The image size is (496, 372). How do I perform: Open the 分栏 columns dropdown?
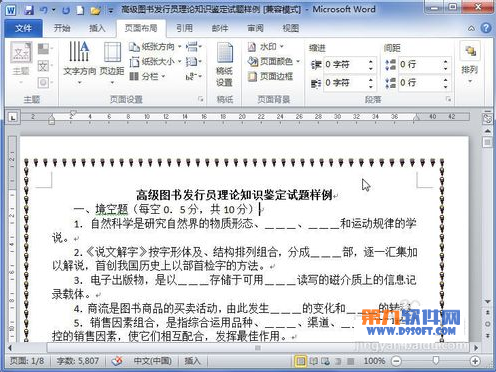pyautogui.click(x=147, y=77)
